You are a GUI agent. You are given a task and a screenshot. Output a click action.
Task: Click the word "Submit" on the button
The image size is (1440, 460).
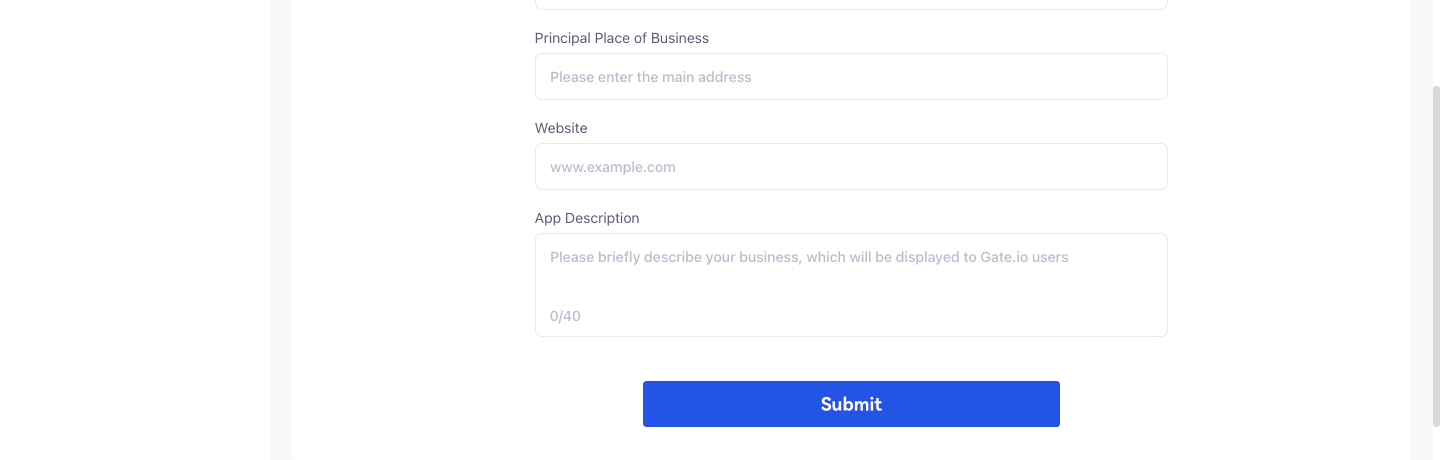[x=851, y=404]
